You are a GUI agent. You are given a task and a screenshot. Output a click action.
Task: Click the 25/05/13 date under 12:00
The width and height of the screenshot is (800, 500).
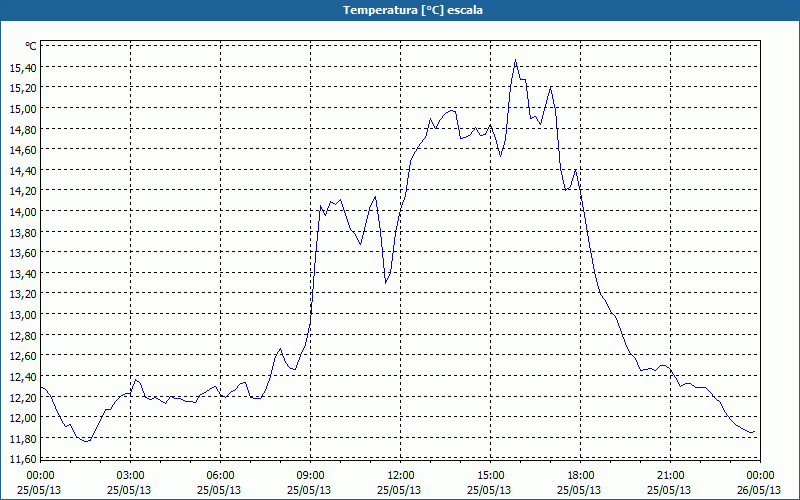coord(399,490)
